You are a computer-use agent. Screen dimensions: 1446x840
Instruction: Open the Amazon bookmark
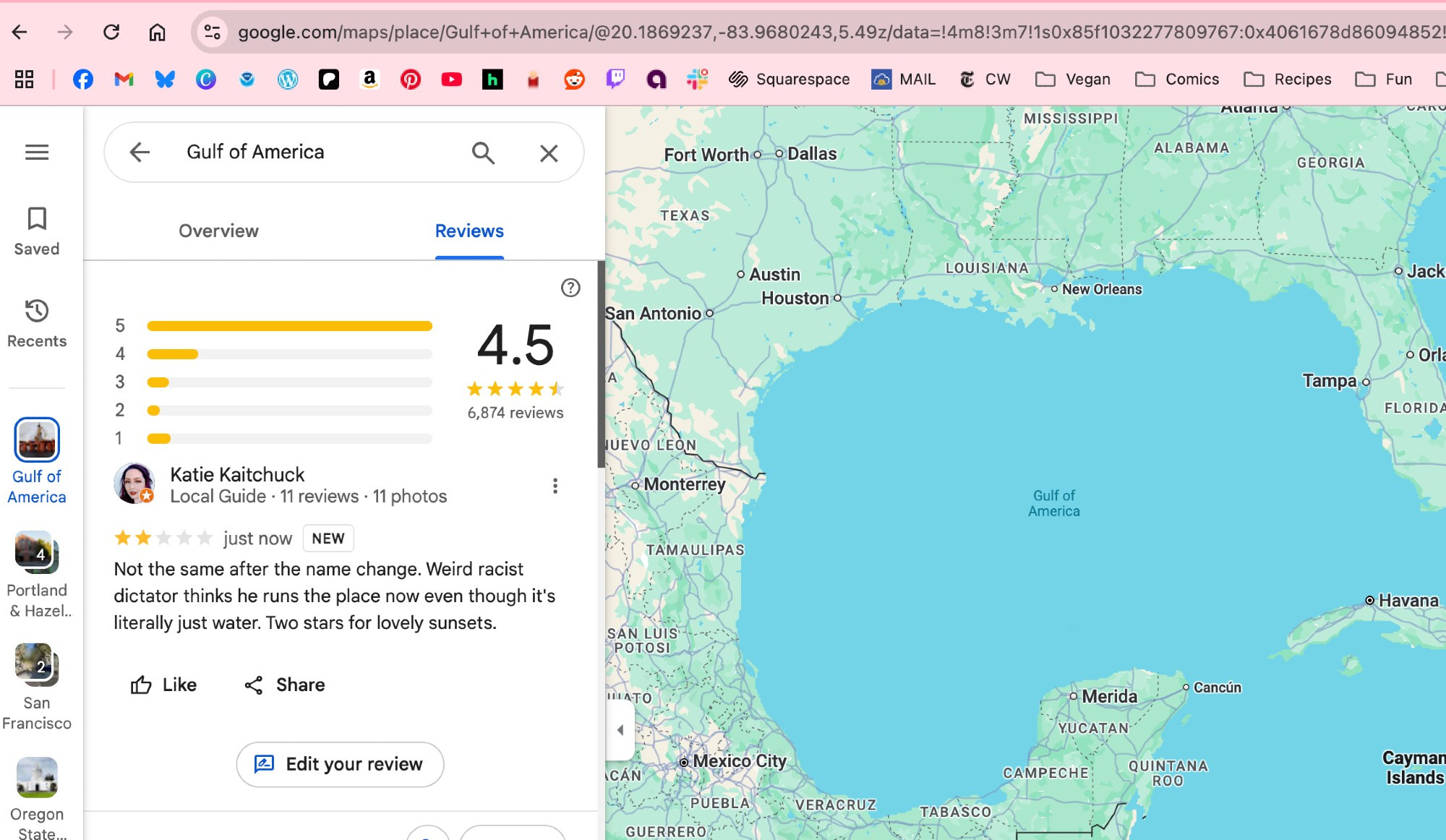(x=369, y=80)
